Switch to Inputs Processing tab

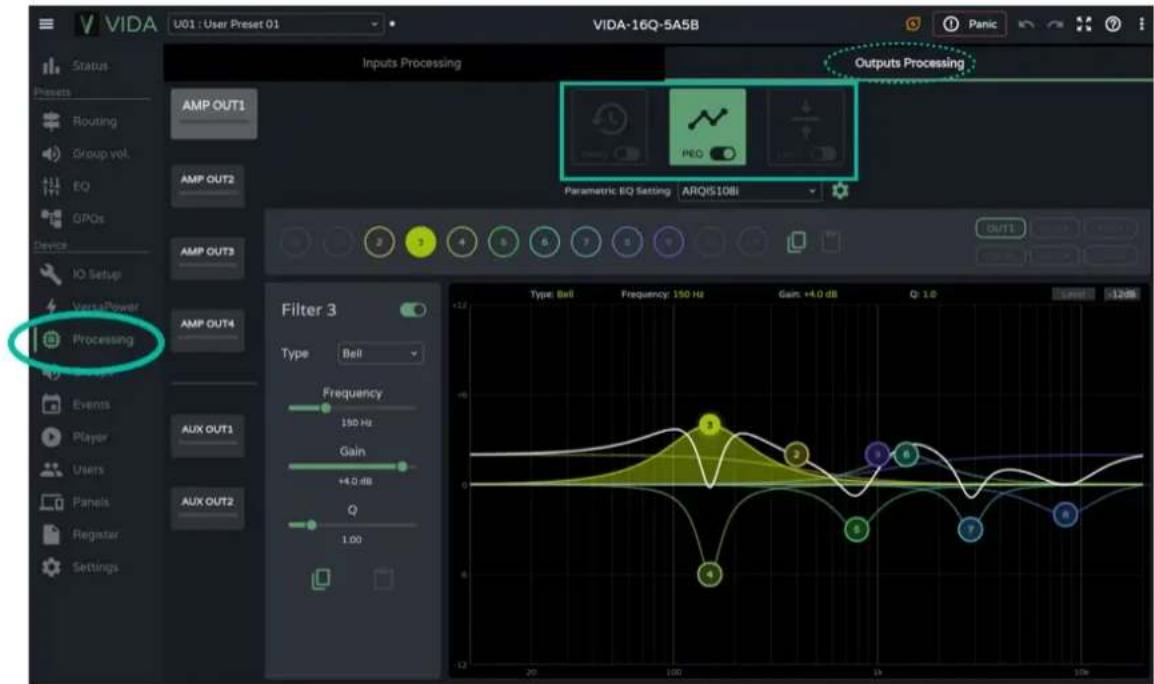click(412, 63)
